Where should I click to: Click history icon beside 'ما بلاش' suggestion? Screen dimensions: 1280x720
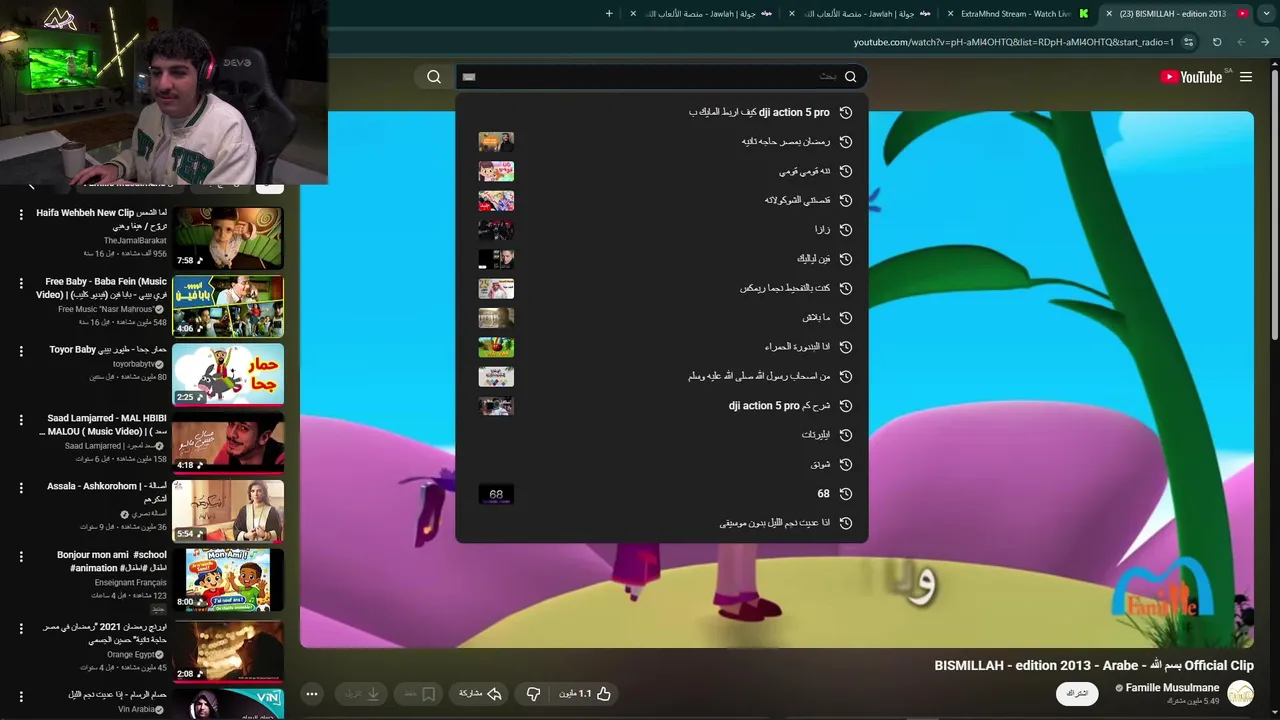(x=846, y=318)
